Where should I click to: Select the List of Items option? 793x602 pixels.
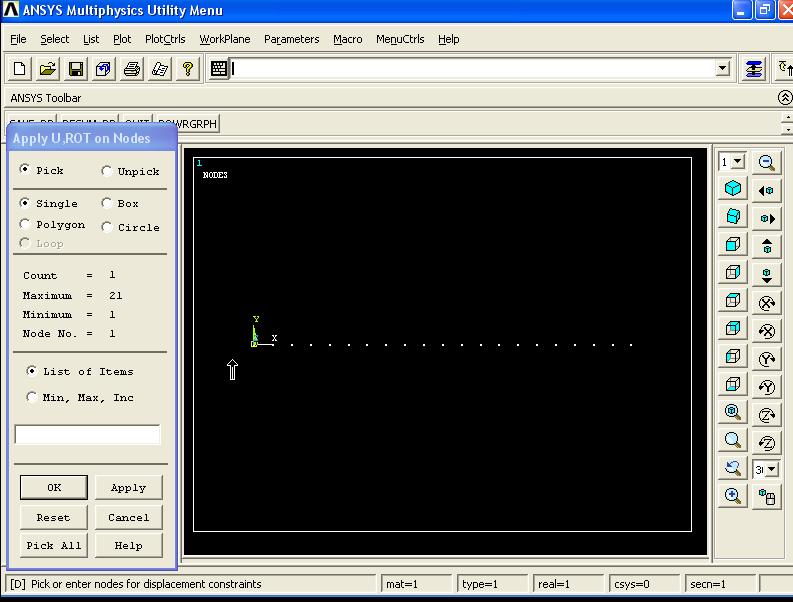point(31,371)
